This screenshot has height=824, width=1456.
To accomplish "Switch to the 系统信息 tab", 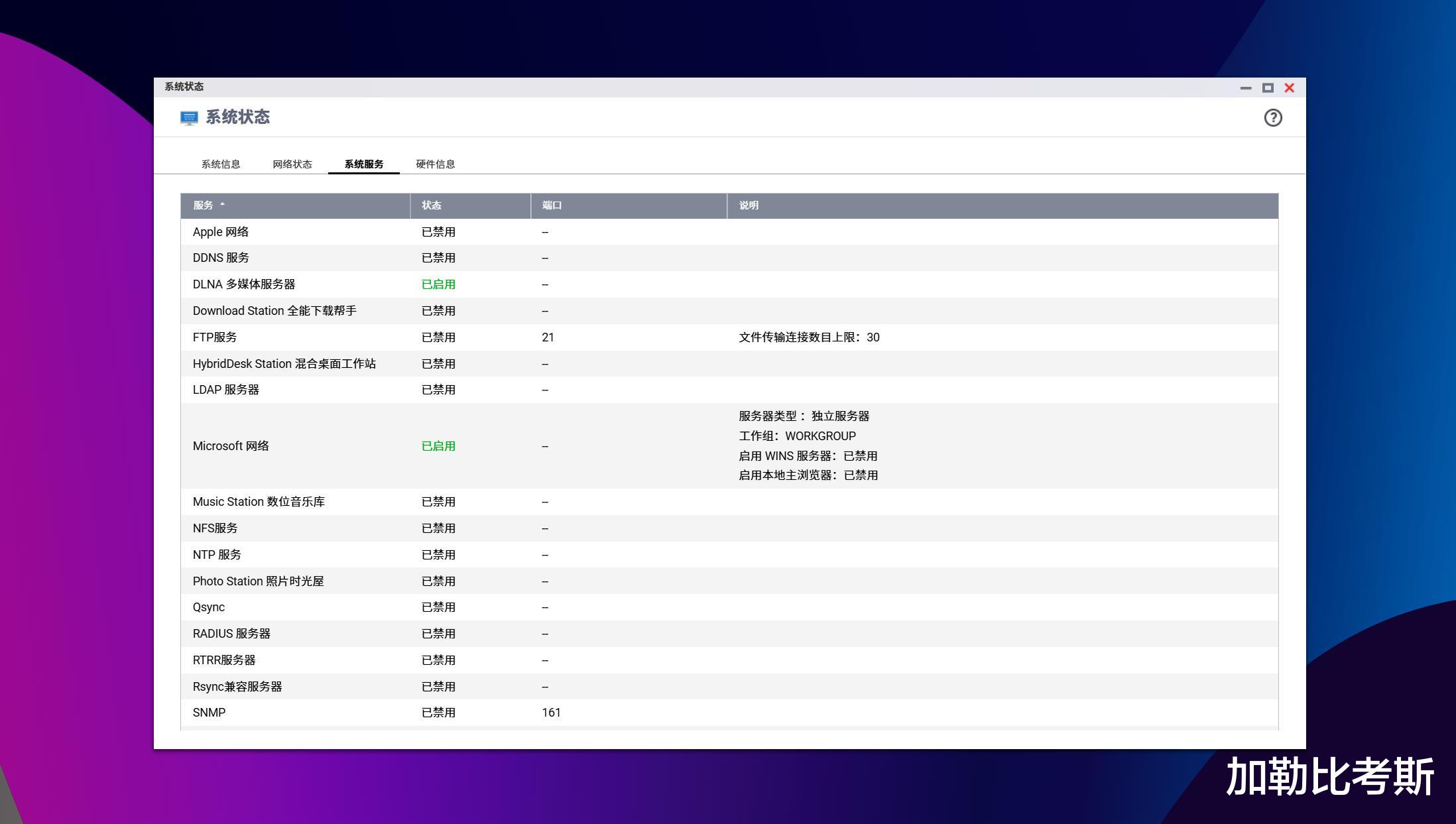I will (x=221, y=164).
